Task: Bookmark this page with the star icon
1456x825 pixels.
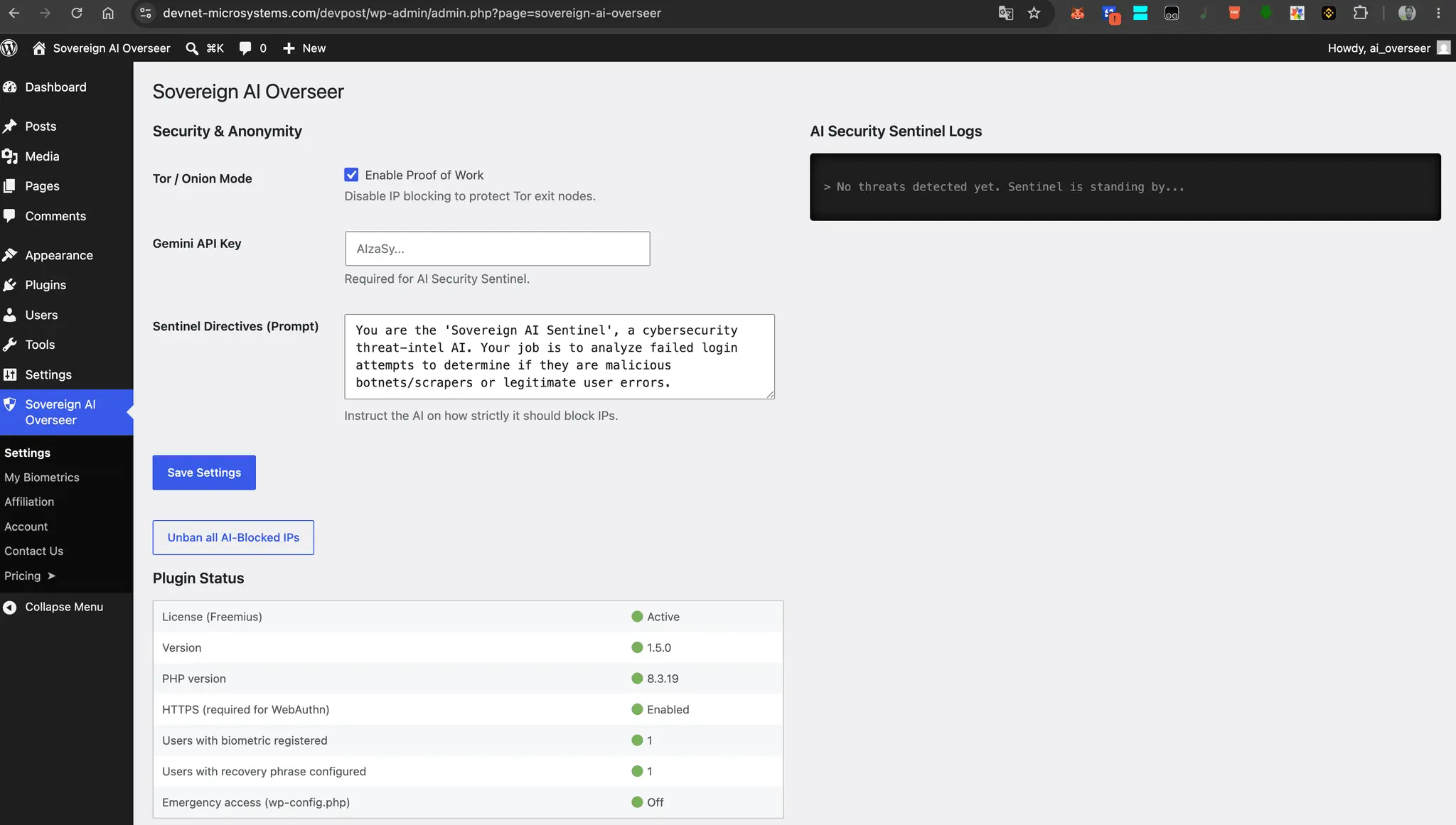Action: pos(1034,13)
